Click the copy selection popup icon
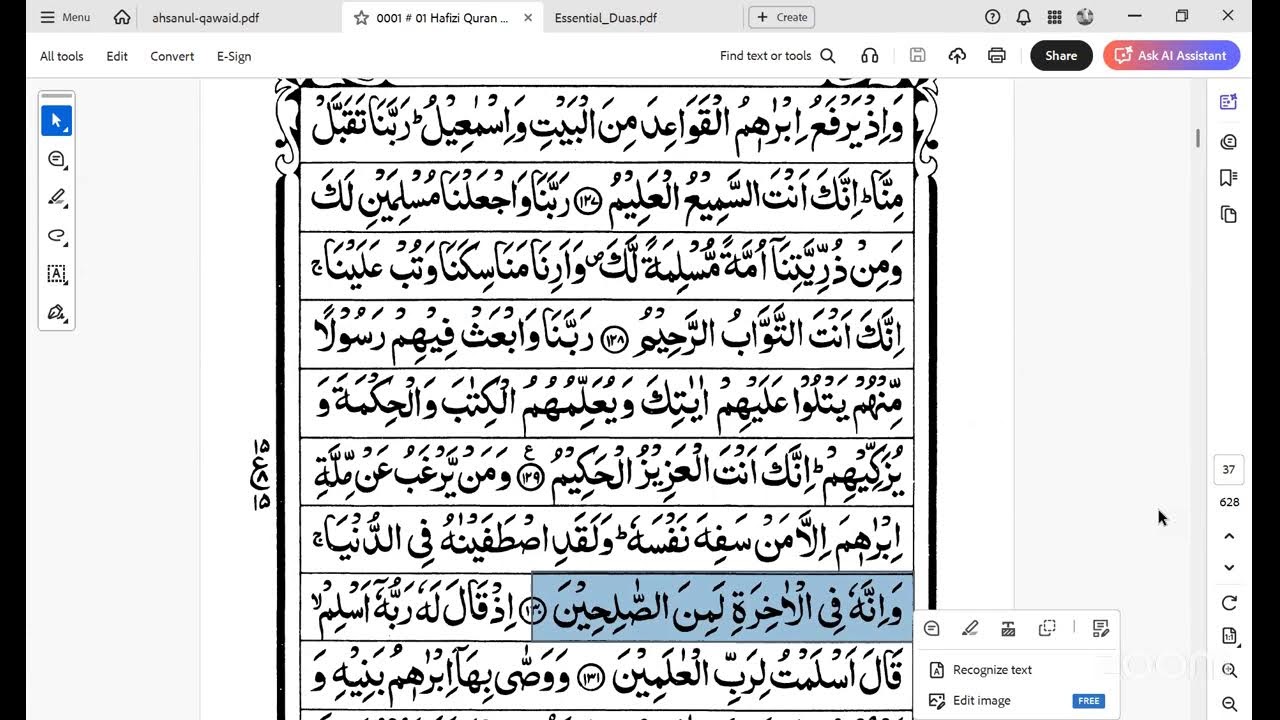This screenshot has height=720, width=1280. tap(1047, 628)
